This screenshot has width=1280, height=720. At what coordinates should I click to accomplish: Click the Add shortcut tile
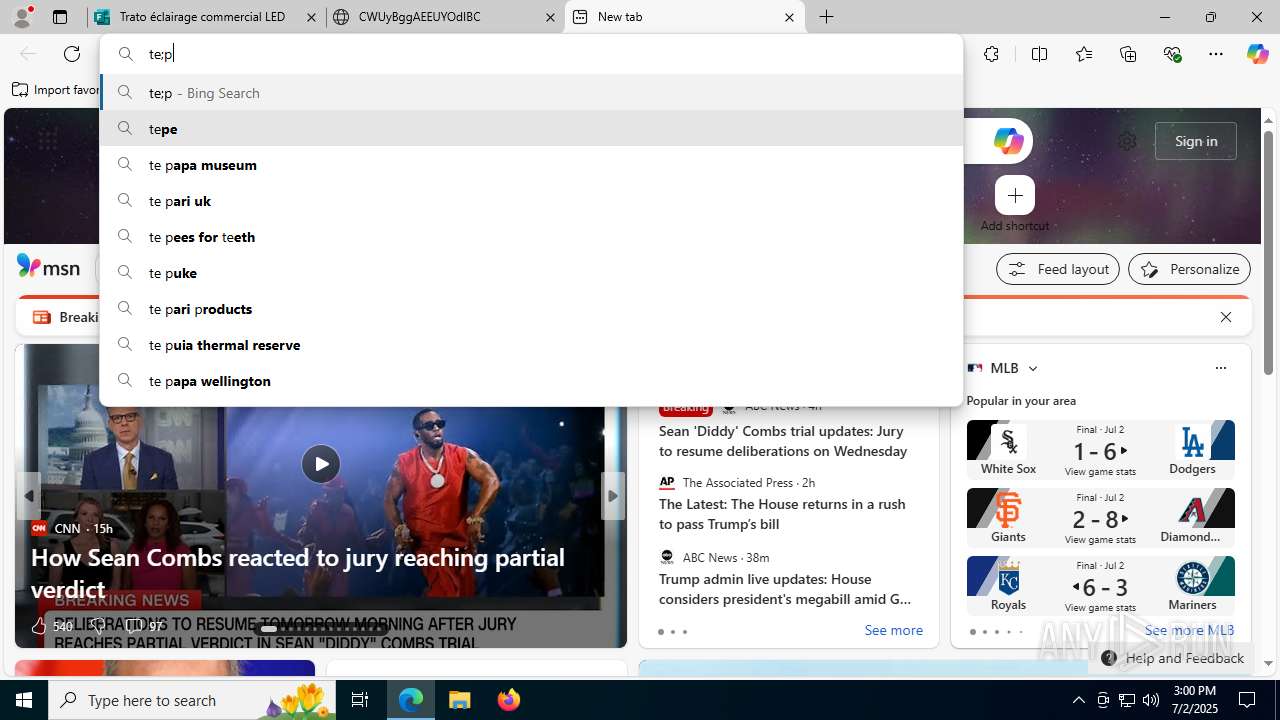point(1015,204)
